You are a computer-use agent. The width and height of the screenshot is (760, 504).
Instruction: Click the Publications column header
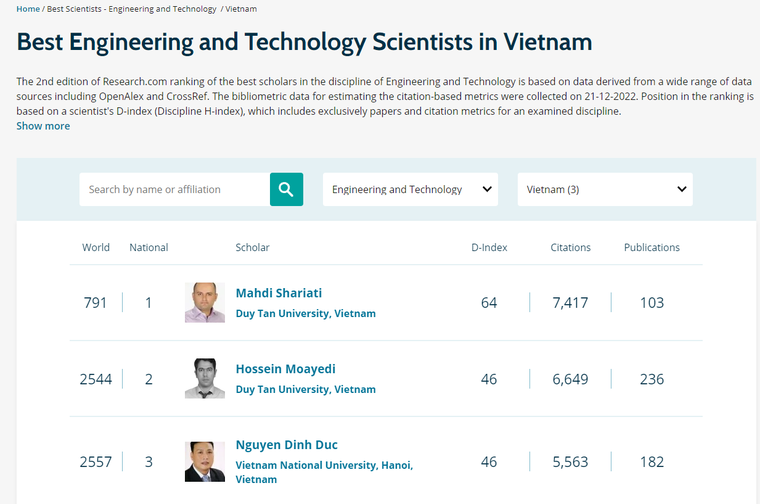point(651,247)
